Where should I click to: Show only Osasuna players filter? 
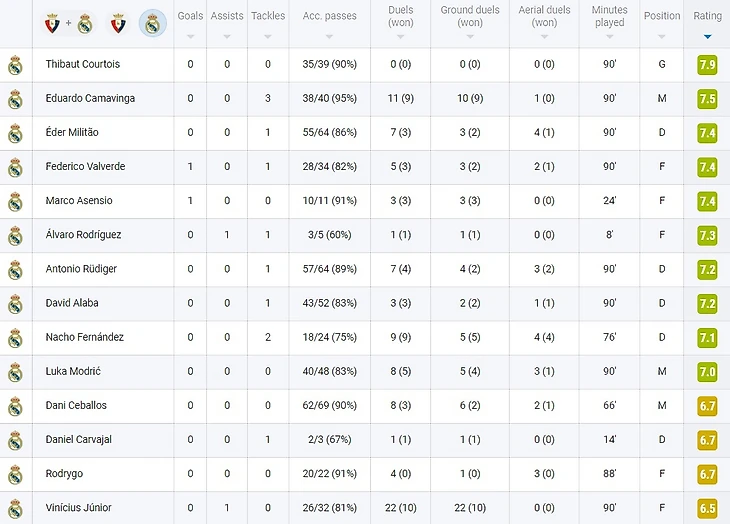pos(117,23)
